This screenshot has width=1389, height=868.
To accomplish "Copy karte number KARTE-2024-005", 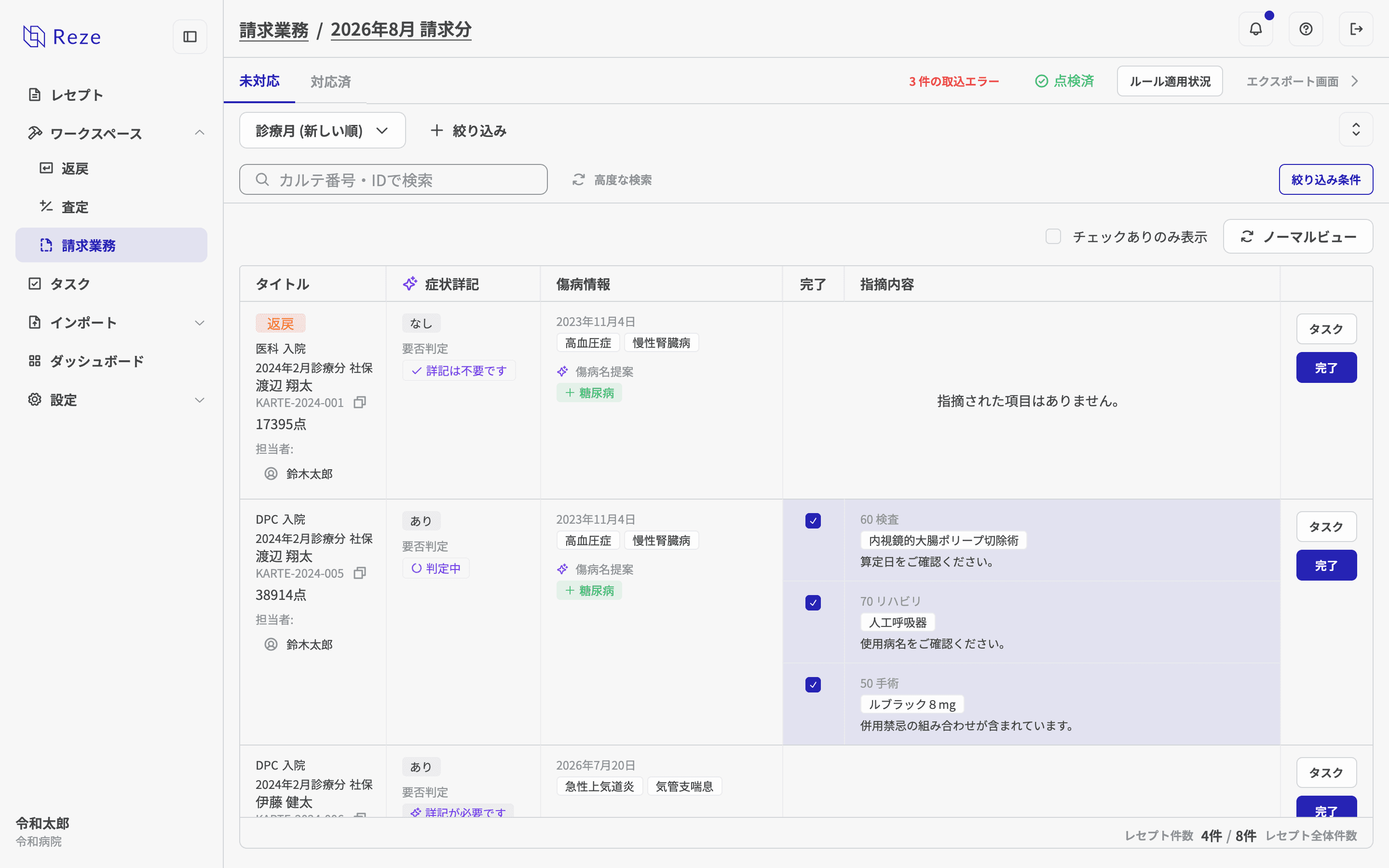I will point(359,573).
